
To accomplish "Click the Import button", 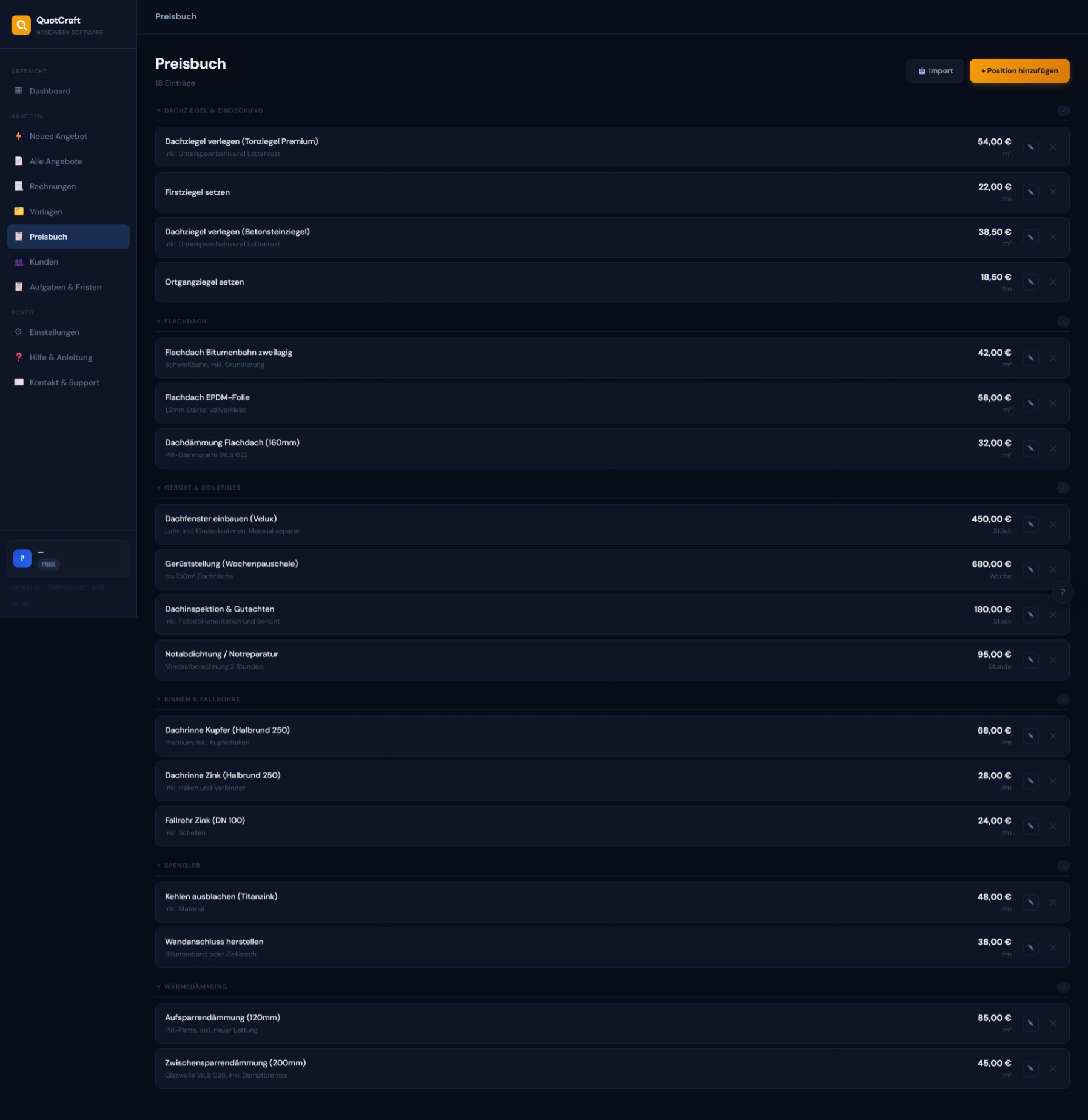I will click(935, 71).
